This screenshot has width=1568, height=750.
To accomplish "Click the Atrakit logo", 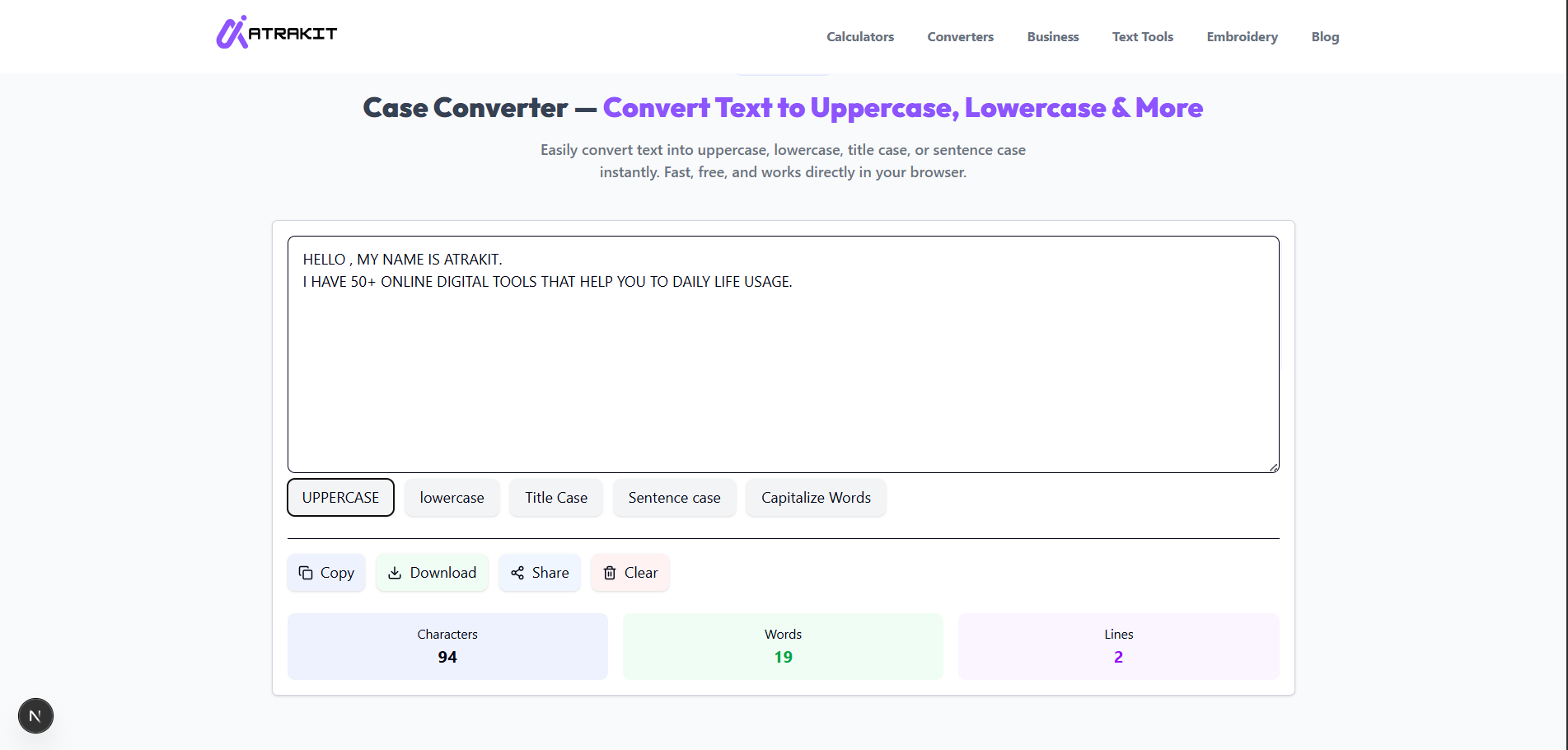I will point(277,32).
